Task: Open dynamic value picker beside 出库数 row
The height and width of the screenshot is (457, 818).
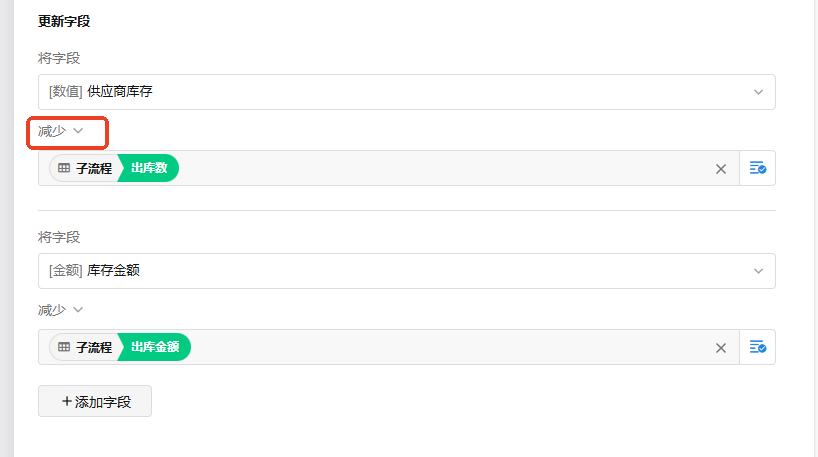Action: pyautogui.click(x=758, y=169)
